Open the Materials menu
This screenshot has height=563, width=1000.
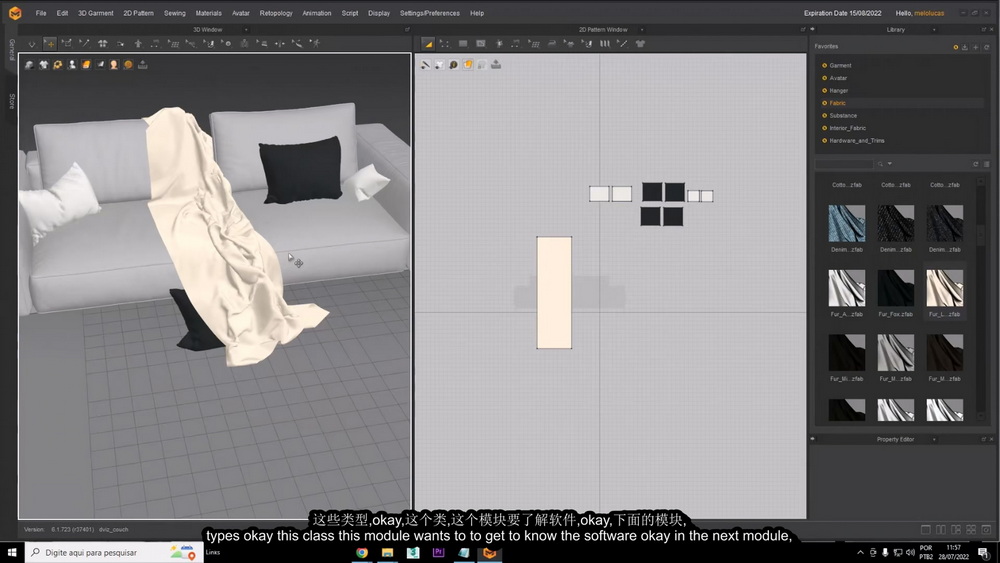point(209,13)
